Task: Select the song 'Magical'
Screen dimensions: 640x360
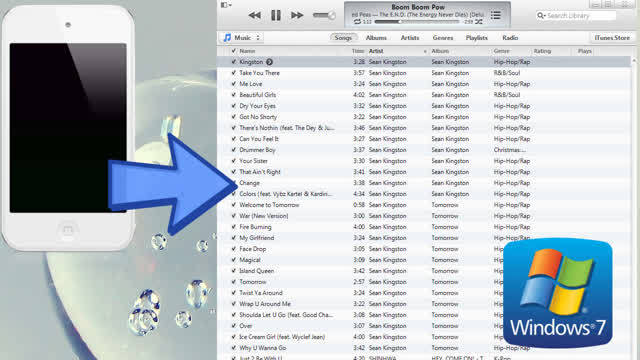Action: tap(250, 260)
